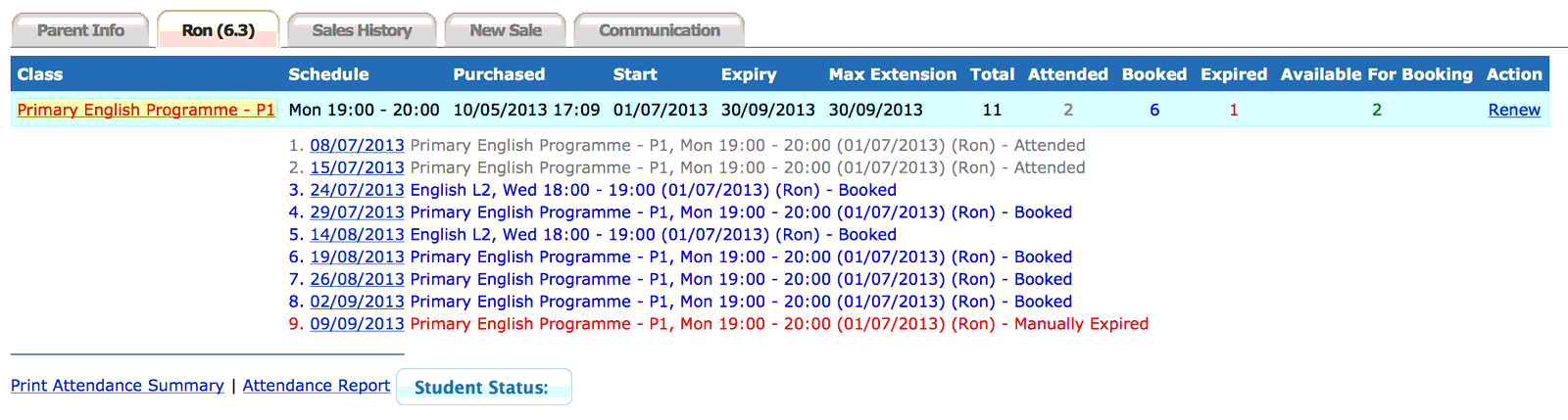The height and width of the screenshot is (420, 1568).
Task: Open the 08/07/2013 attended lesson date
Action: pos(357,145)
